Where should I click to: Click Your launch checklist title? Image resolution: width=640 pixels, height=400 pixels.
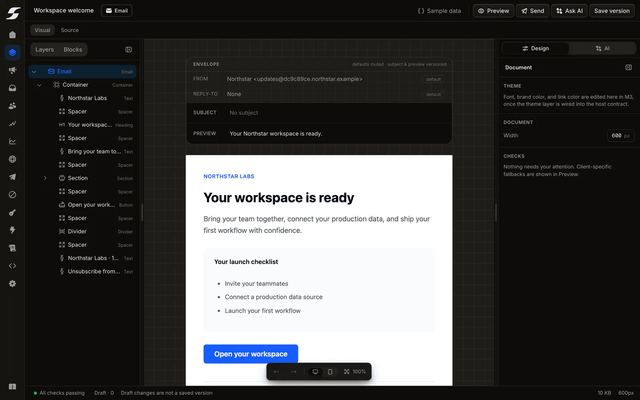click(x=246, y=262)
